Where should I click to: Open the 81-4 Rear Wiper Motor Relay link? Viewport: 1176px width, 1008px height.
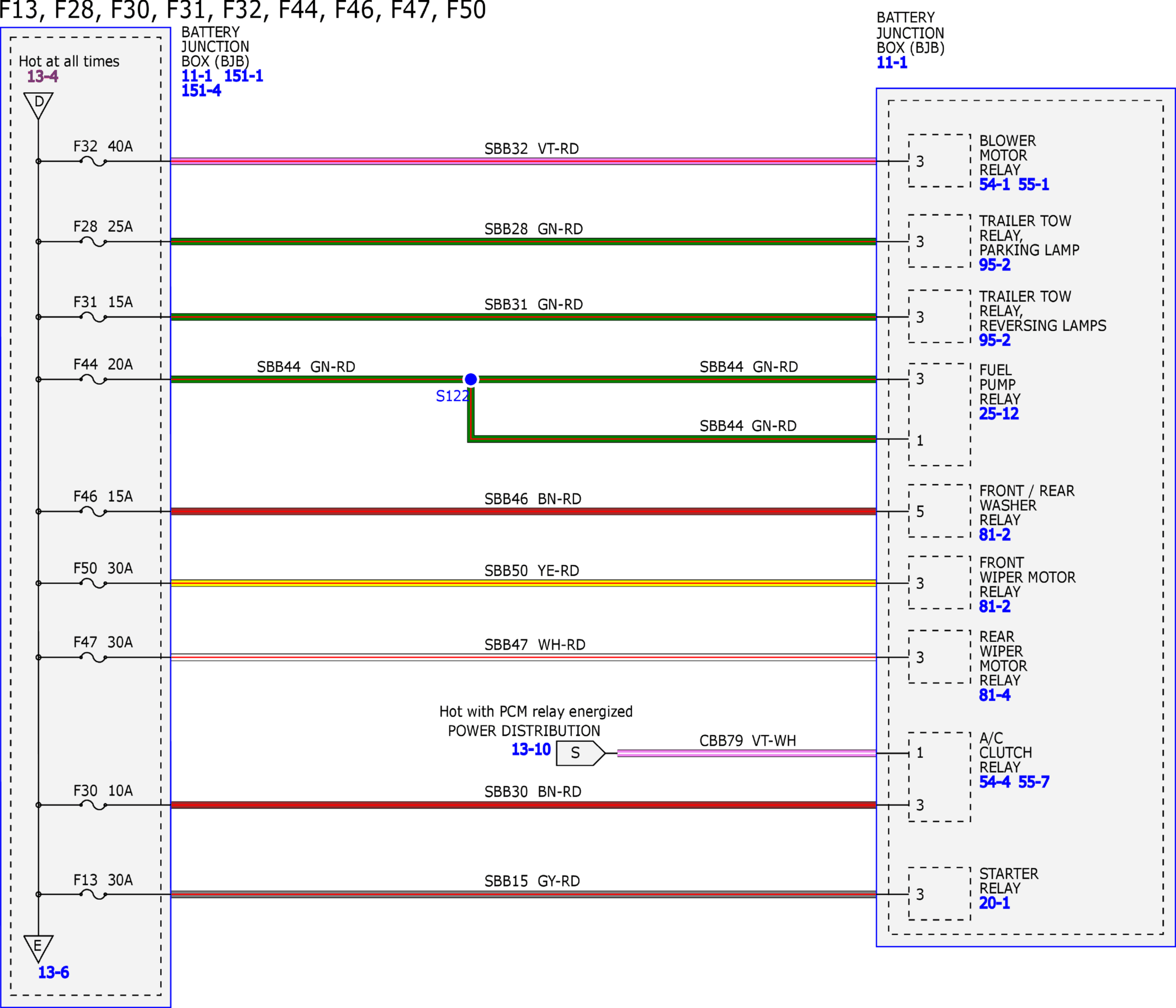994,695
